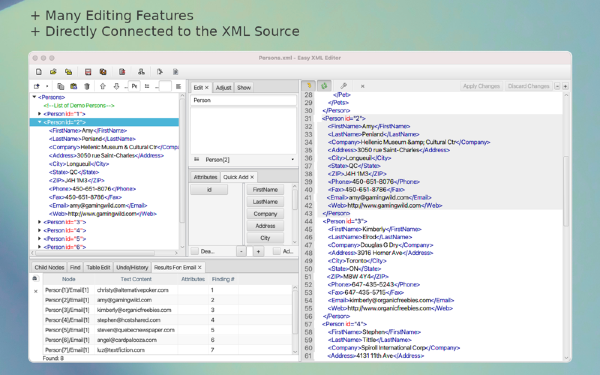
Task: Click the green refresh icon in the source toolbar
Action: tap(324, 86)
